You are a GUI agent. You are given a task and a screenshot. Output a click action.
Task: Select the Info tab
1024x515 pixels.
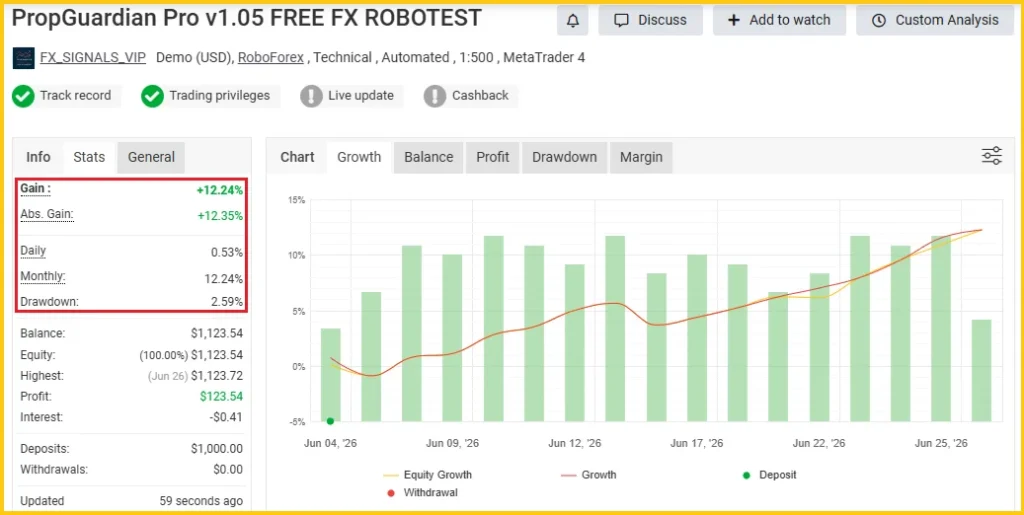tap(38, 157)
